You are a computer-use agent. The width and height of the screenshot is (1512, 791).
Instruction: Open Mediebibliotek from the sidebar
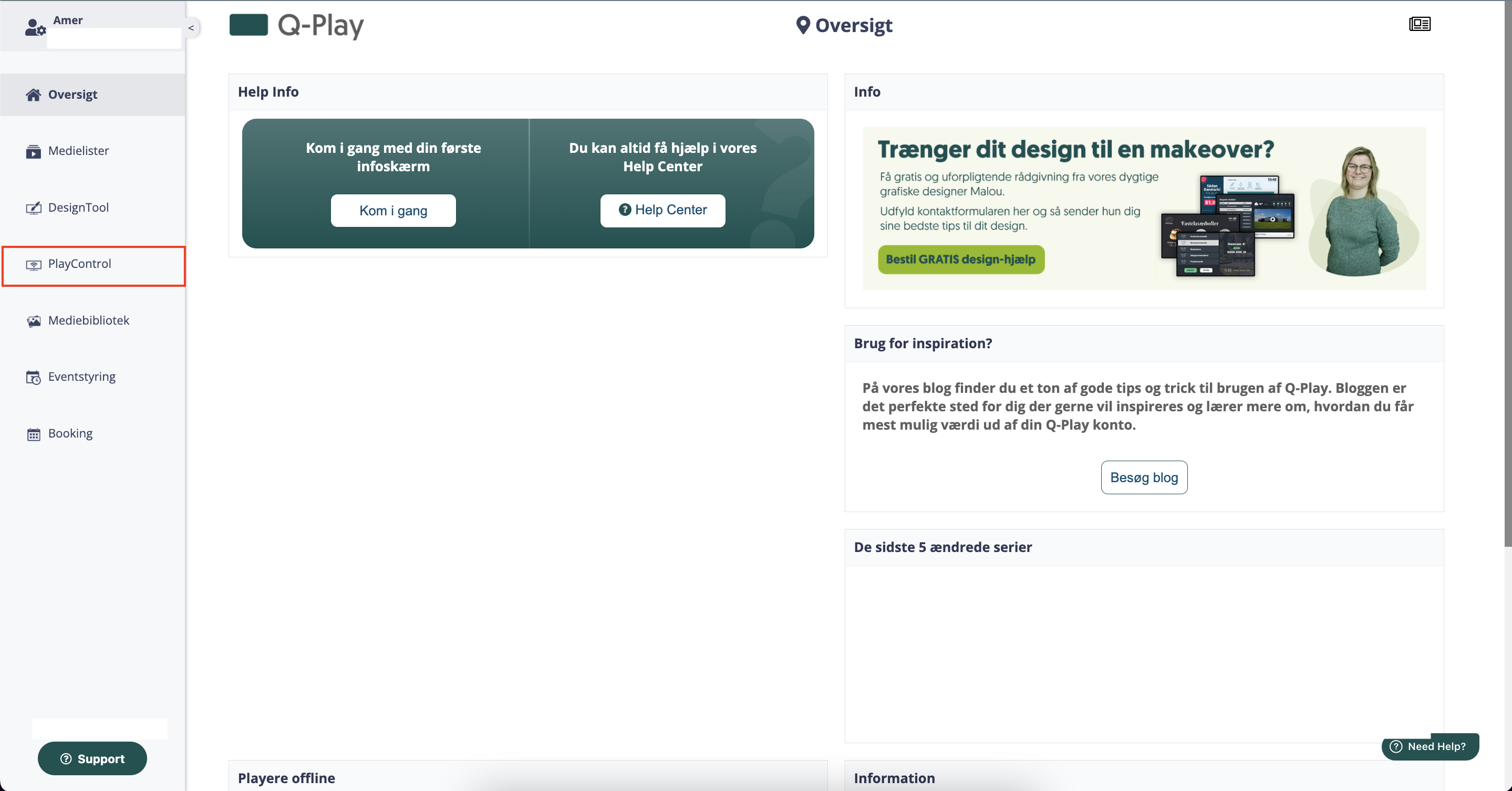coord(93,320)
